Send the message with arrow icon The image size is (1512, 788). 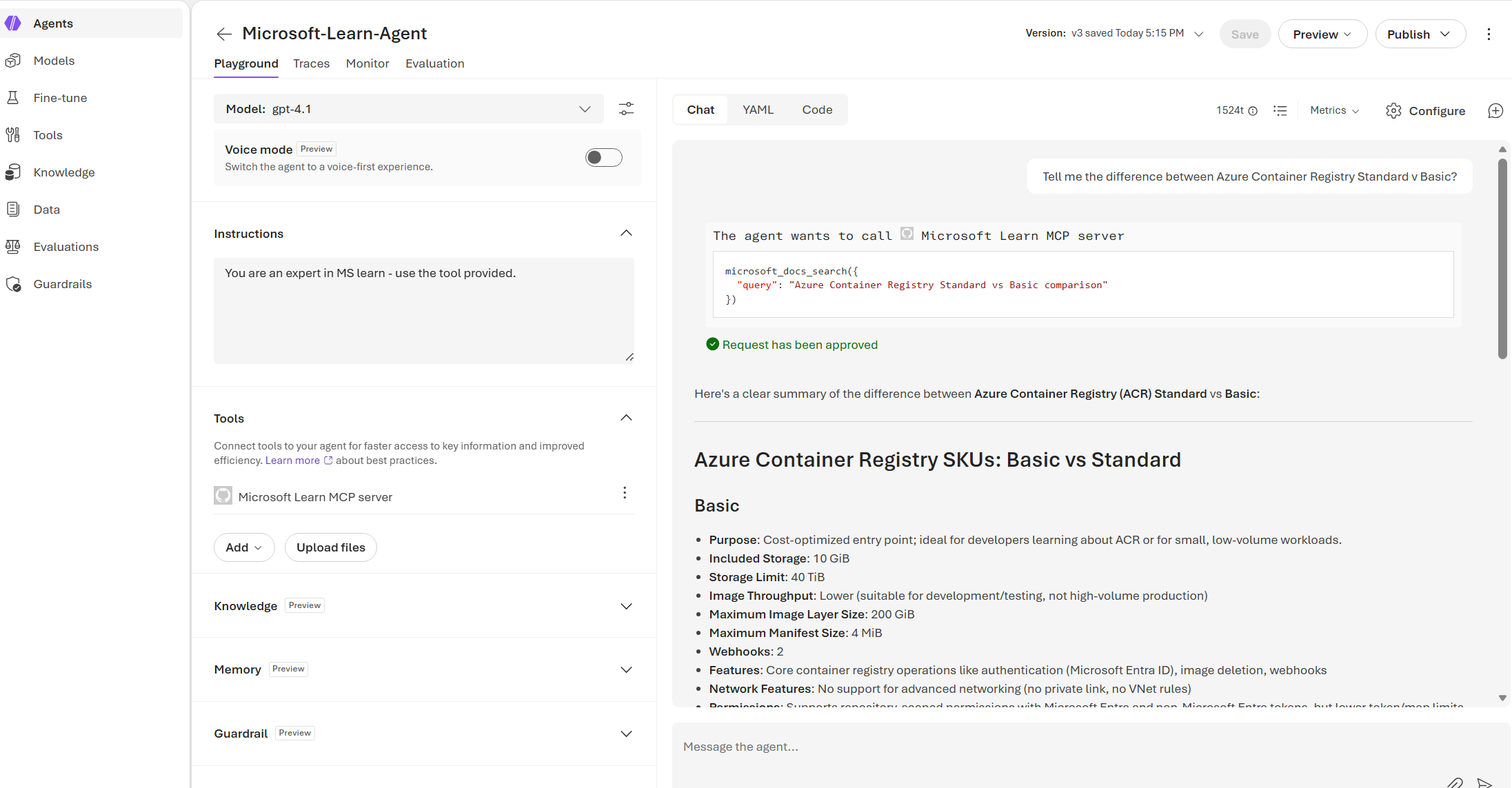pyautogui.click(x=1484, y=782)
